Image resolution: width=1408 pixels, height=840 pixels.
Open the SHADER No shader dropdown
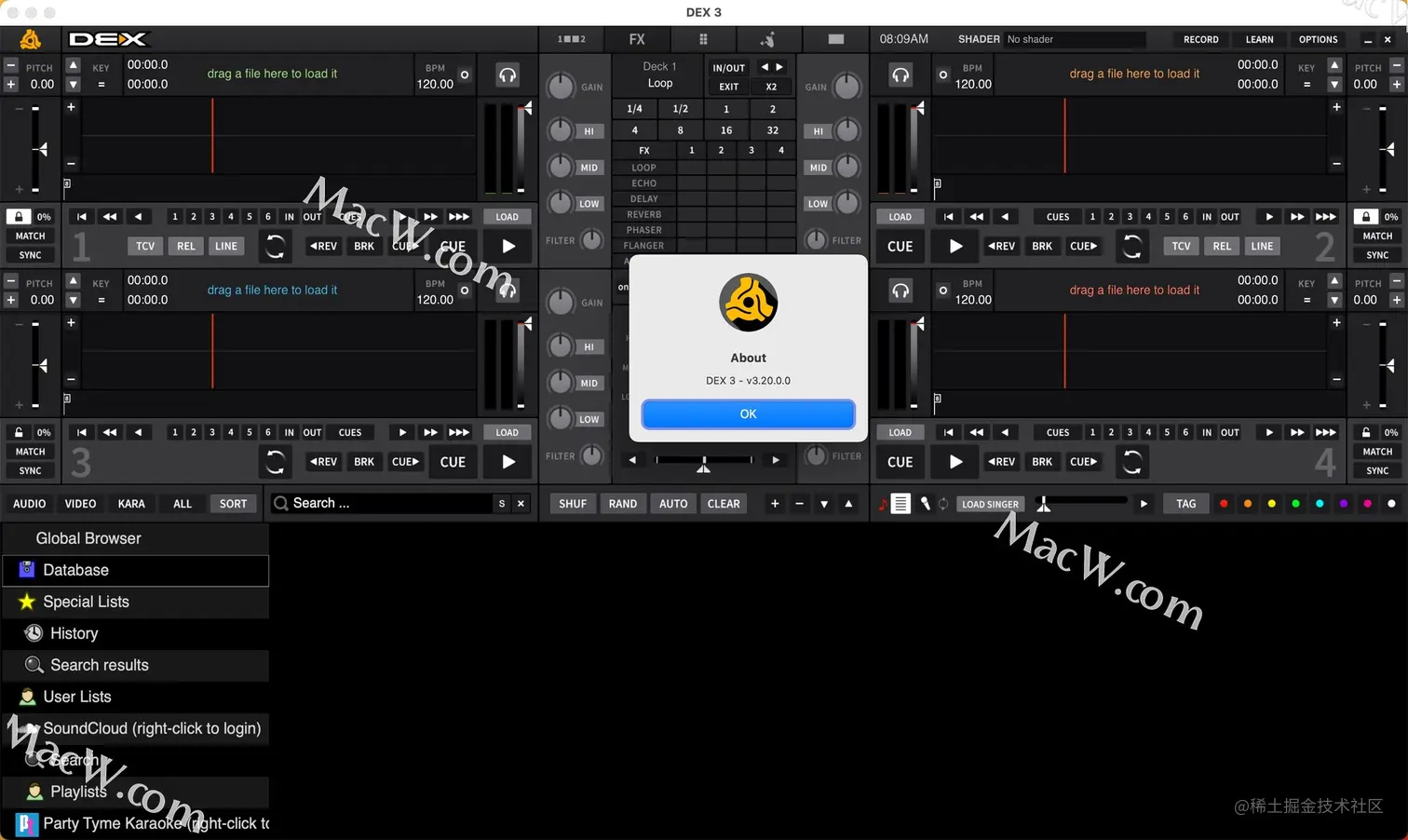(1074, 39)
